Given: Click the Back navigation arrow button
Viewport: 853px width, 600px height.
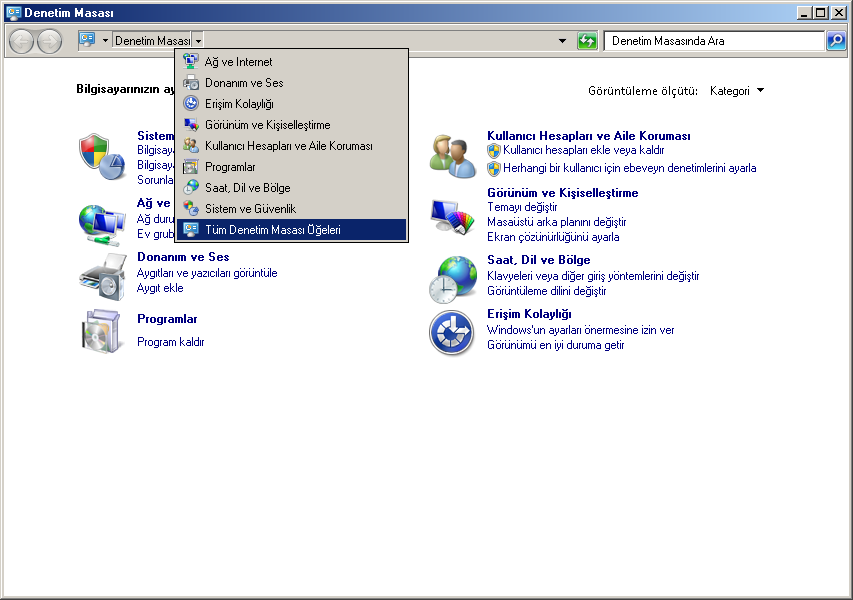Looking at the screenshot, I should click(22, 41).
